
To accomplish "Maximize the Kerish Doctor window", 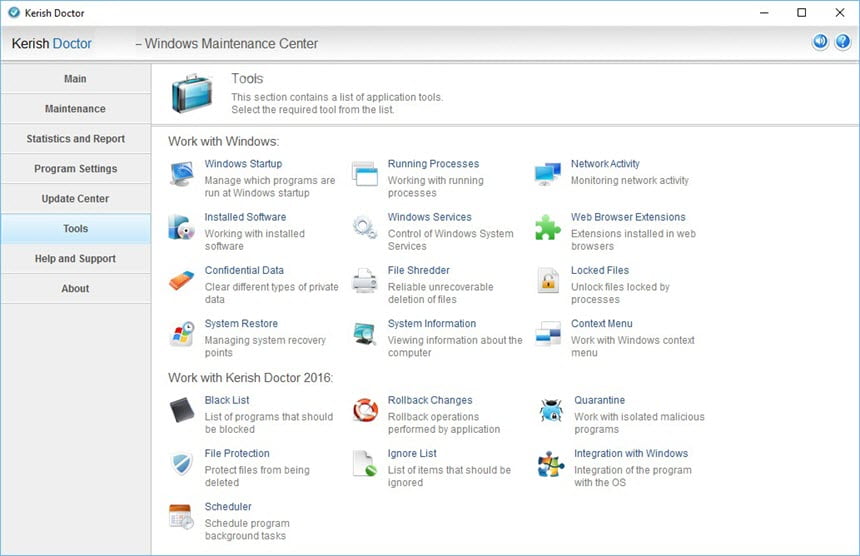I will (x=801, y=13).
